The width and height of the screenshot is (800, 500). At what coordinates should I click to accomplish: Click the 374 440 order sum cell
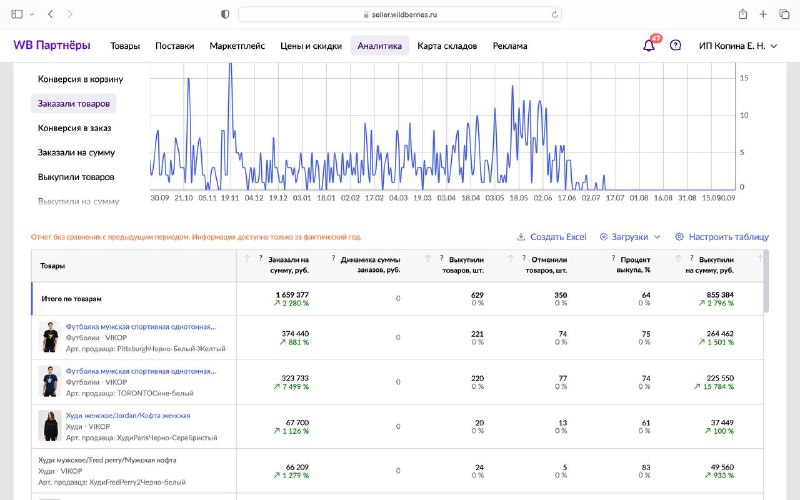coord(295,334)
